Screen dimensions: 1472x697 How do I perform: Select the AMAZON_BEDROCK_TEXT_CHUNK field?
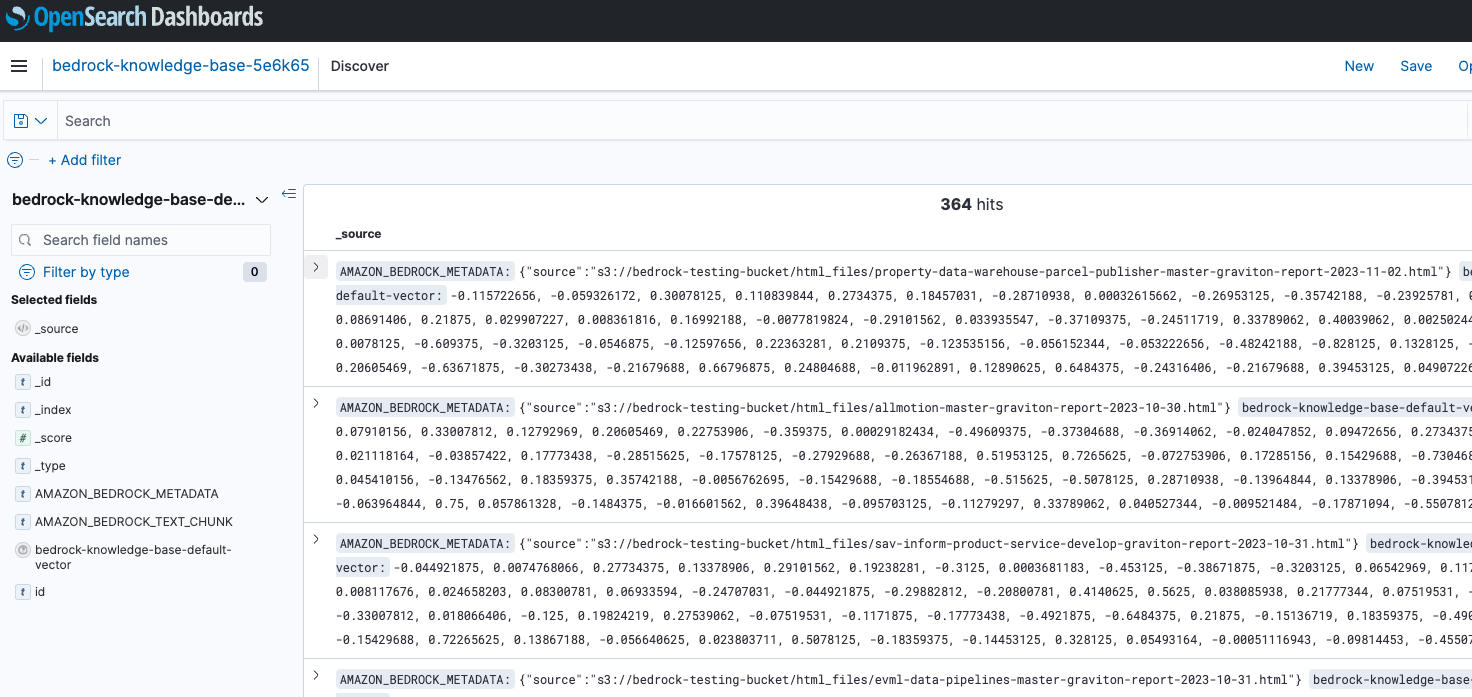[x=134, y=522]
